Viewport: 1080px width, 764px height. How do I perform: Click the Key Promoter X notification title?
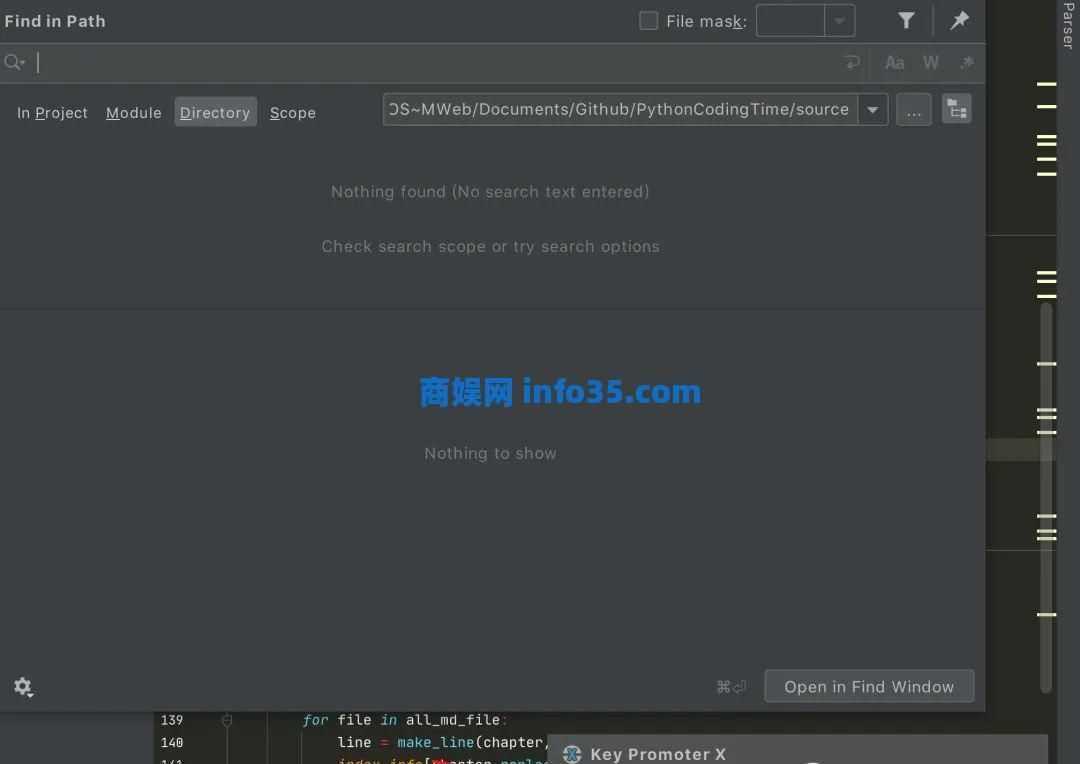pos(658,754)
